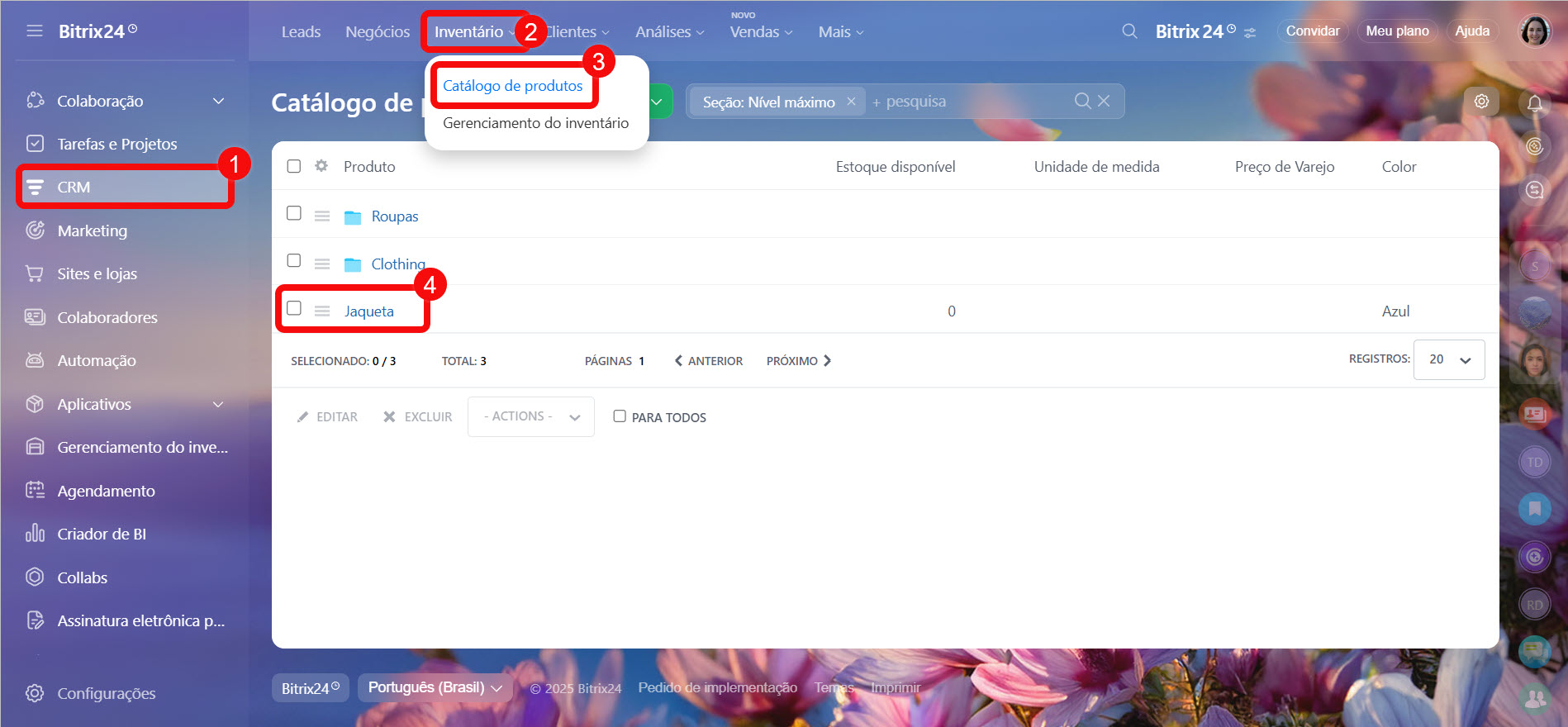
Task: Open Colaboradores in the sidebar
Action: [107, 317]
